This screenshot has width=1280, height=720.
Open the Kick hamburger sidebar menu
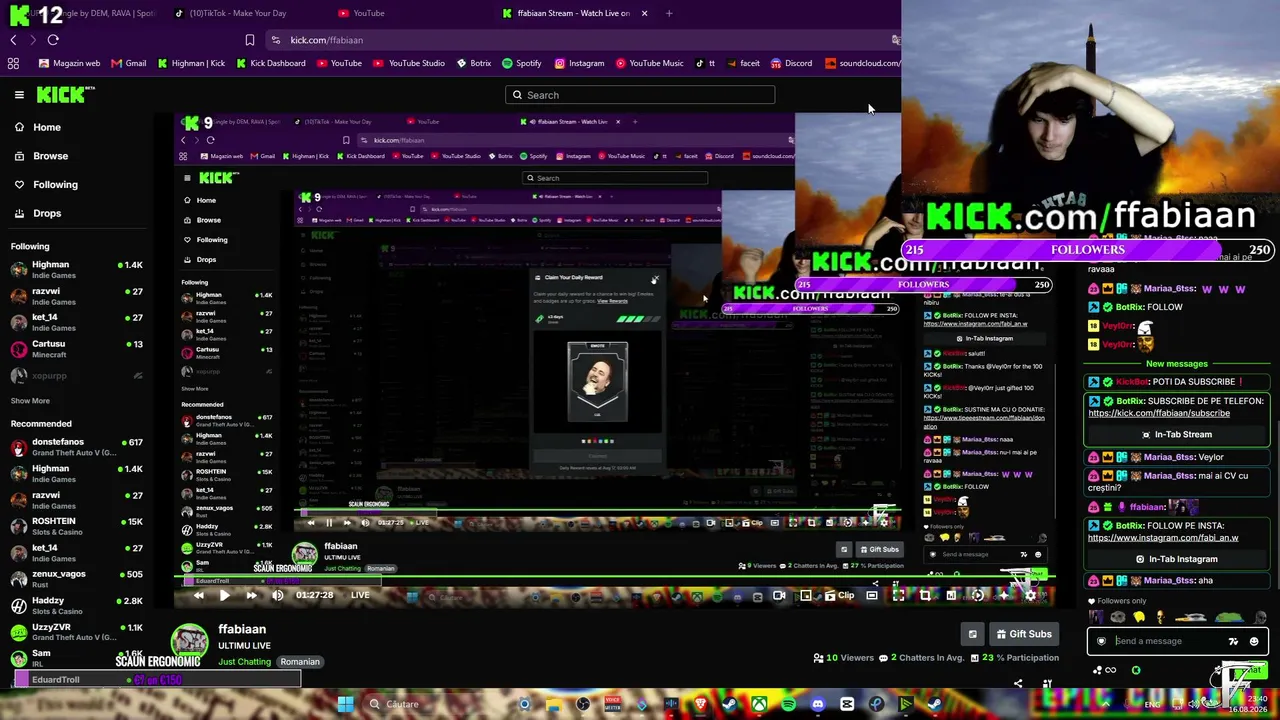(x=19, y=95)
